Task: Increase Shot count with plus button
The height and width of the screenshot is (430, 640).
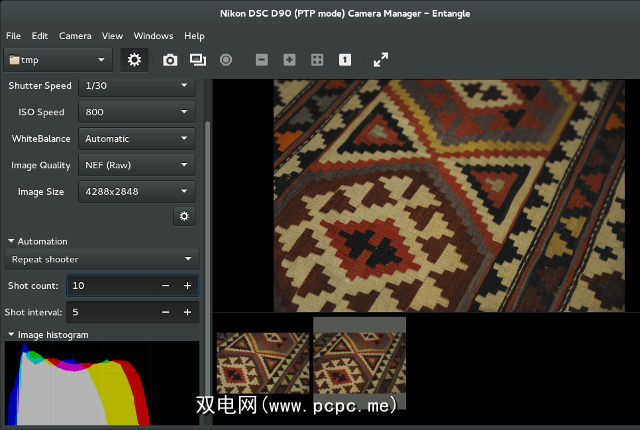Action: click(x=187, y=286)
